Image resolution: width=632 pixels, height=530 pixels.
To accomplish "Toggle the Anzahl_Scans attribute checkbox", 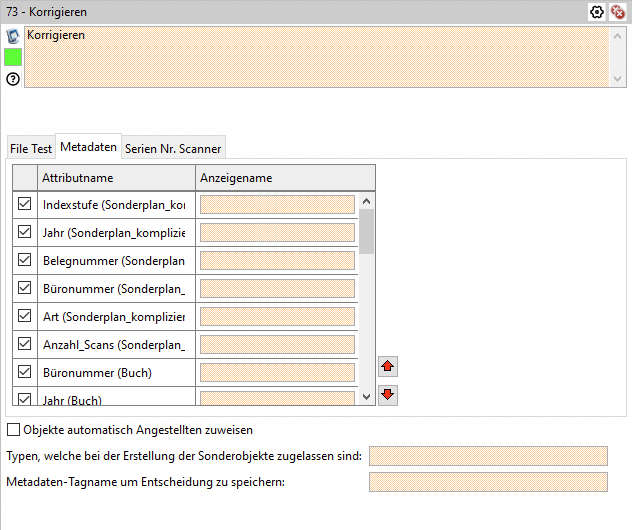I will [25, 344].
